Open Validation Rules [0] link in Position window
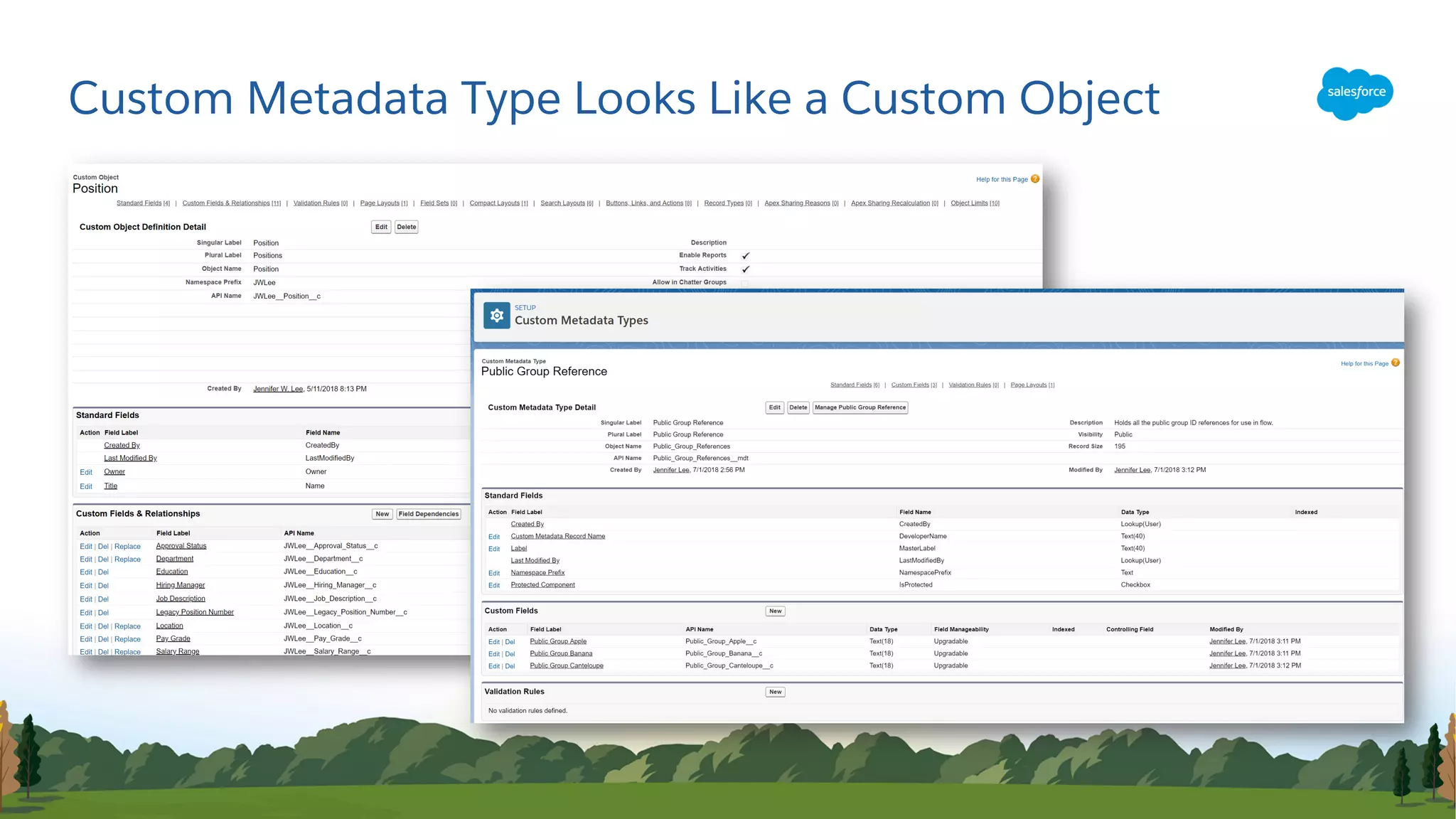 click(x=321, y=203)
